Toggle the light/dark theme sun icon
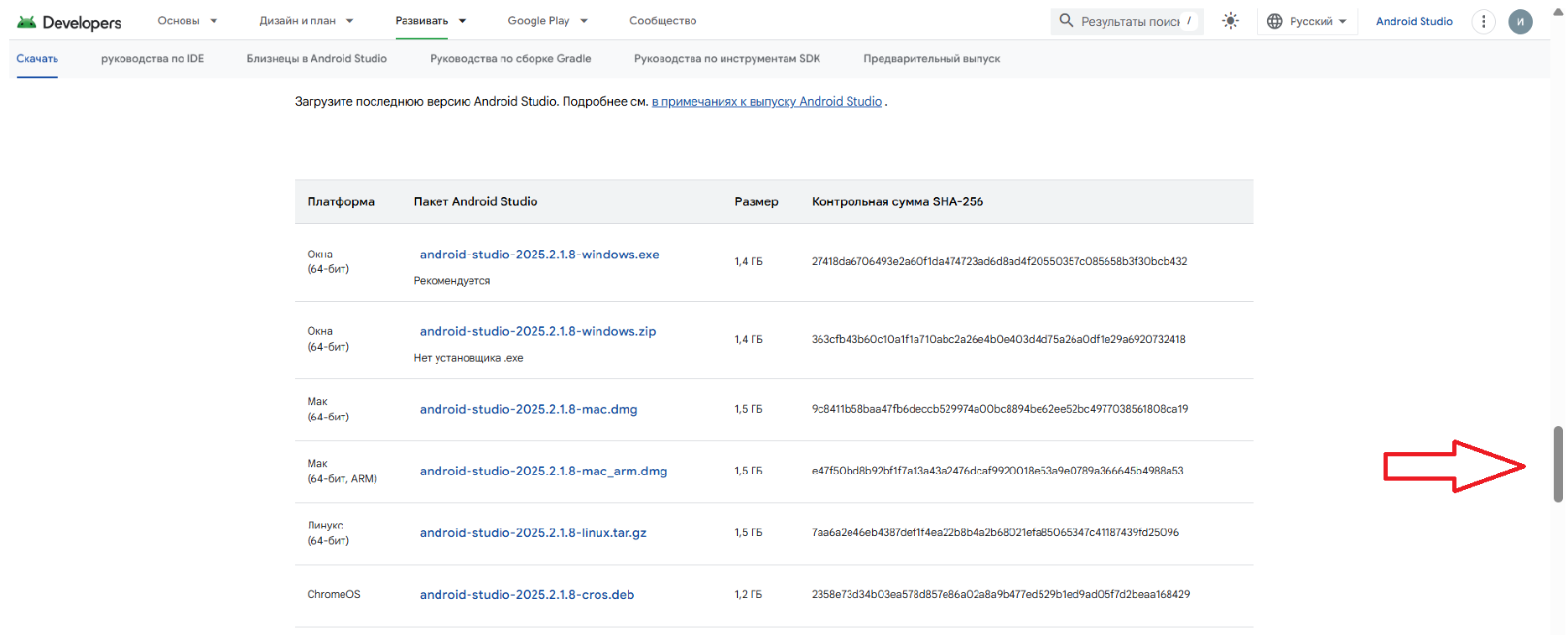 (1230, 21)
